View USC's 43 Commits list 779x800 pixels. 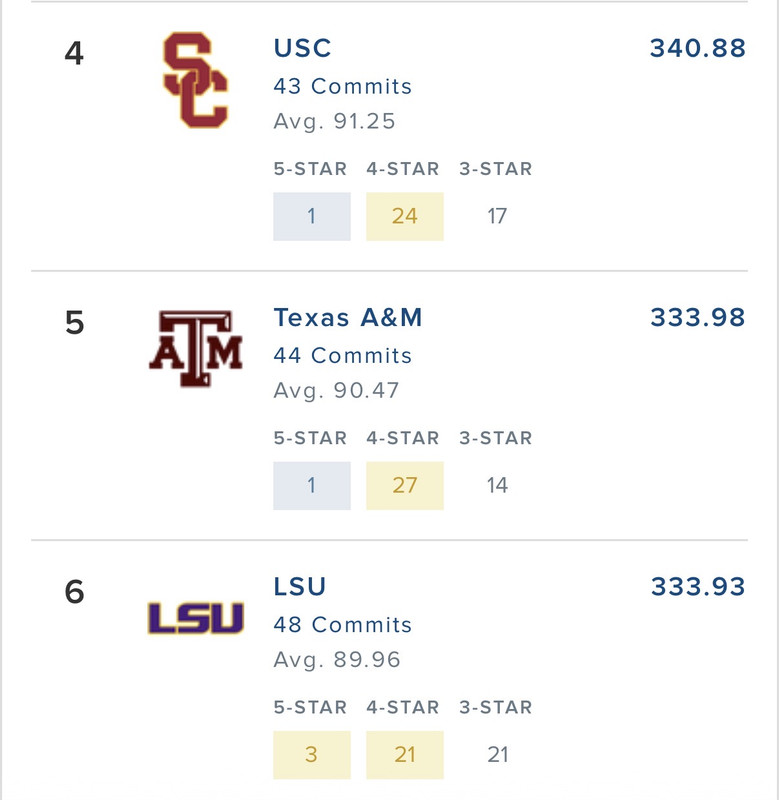(342, 86)
